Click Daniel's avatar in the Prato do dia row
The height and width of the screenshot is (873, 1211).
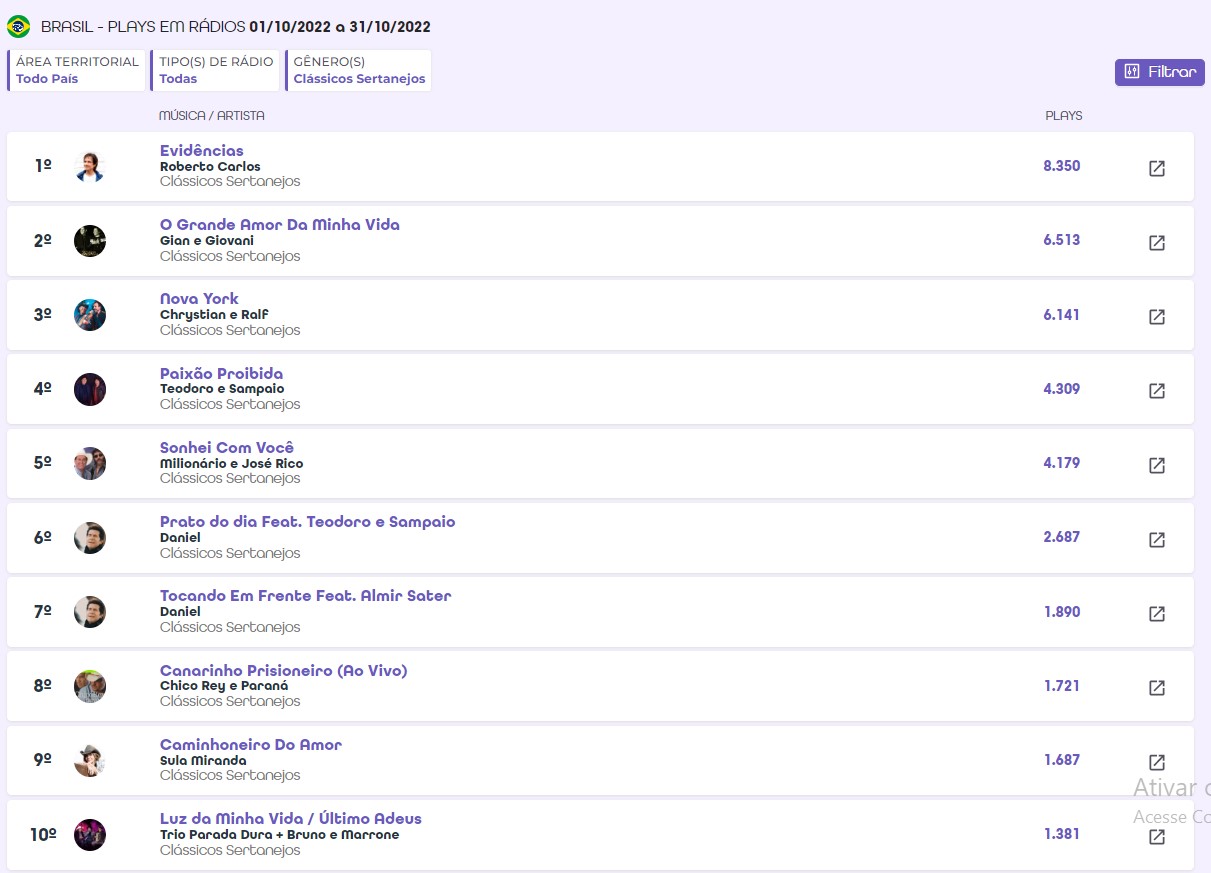click(x=90, y=538)
